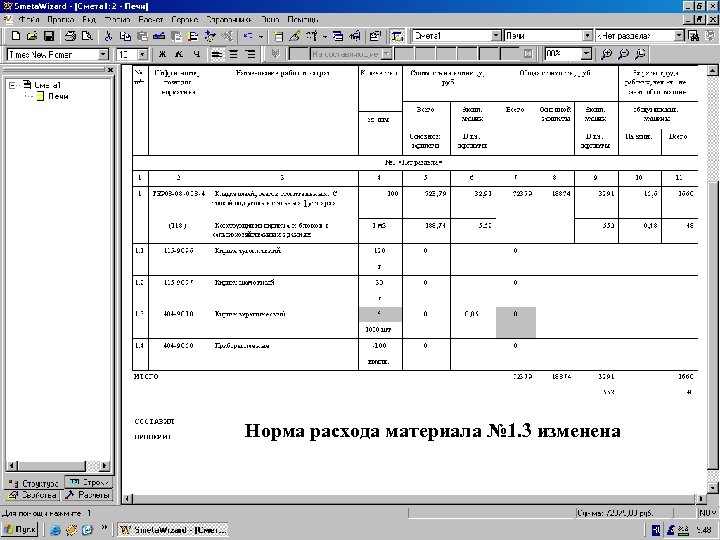Toggle Bold (Ж) formatting

pos(162,54)
